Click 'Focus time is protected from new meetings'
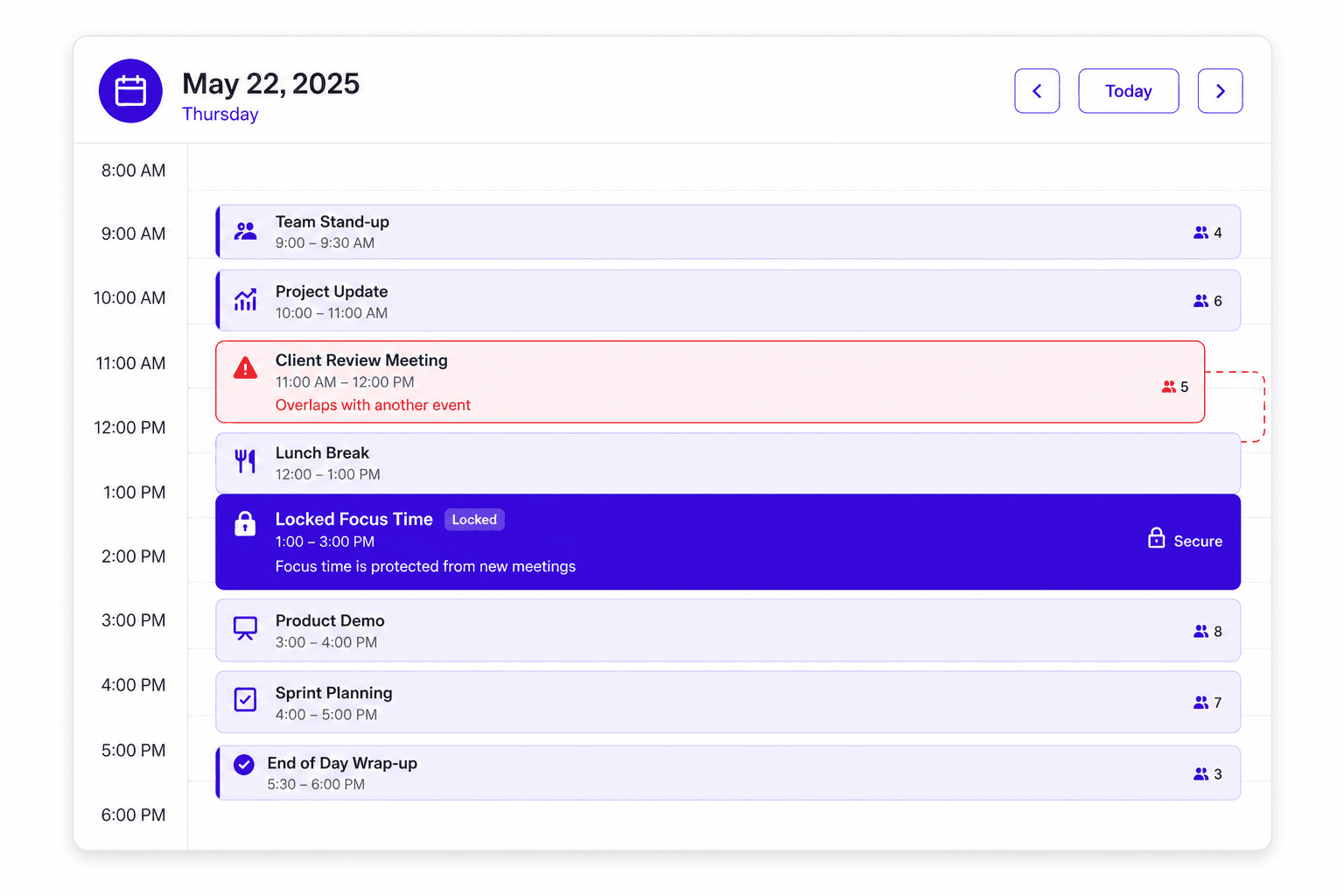This screenshot has height=896, width=1344. (x=425, y=567)
